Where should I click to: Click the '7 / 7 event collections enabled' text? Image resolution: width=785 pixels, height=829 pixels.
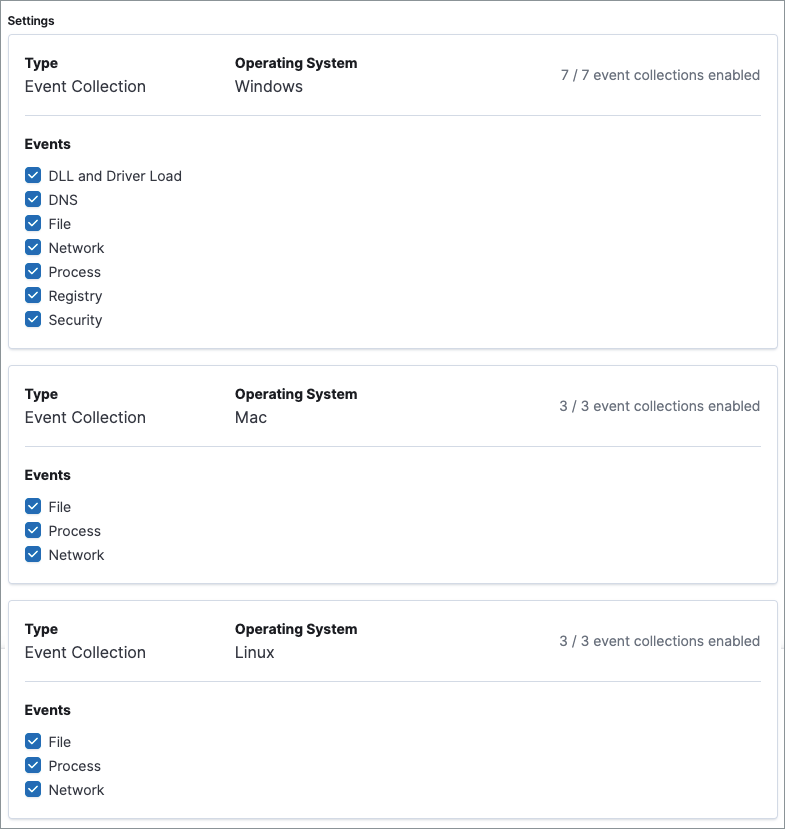point(660,75)
